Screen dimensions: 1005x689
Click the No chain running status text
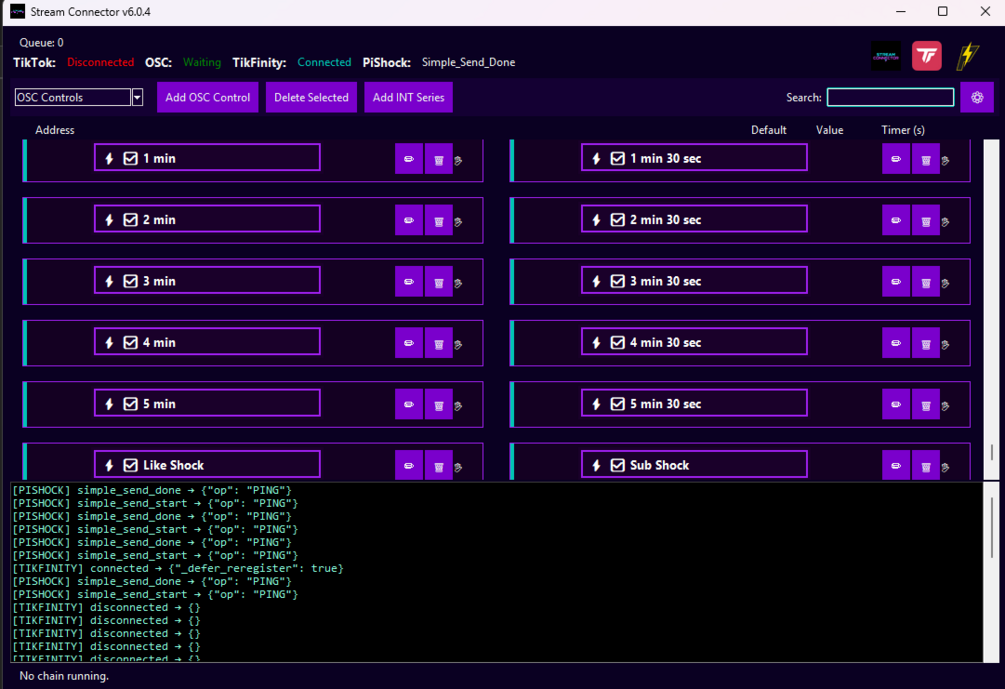tap(64, 676)
